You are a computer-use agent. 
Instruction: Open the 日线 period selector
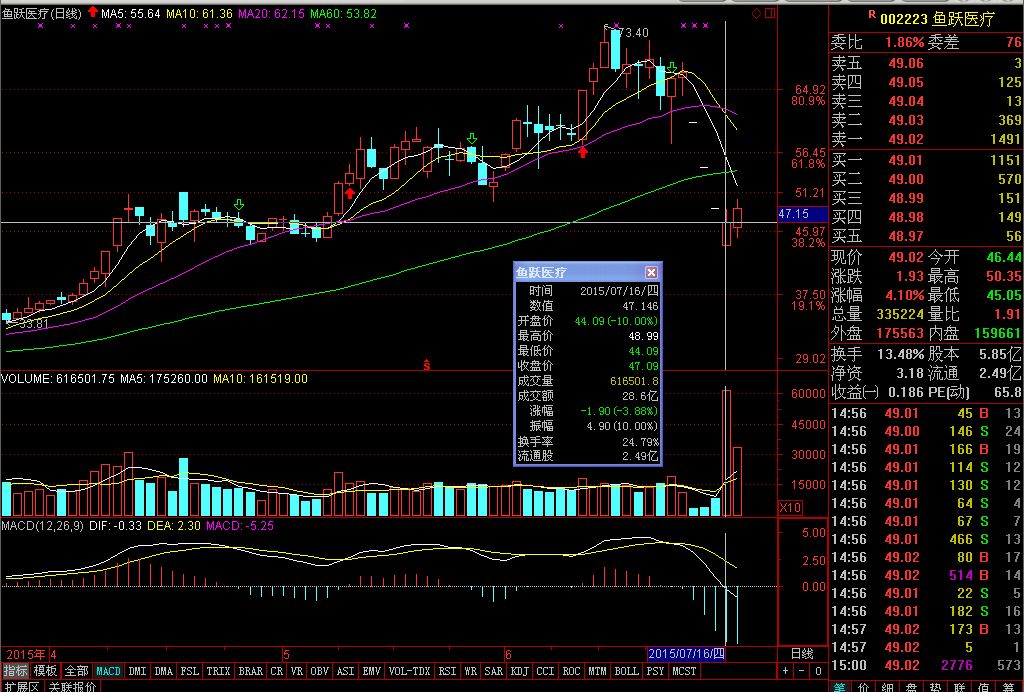[x=802, y=653]
